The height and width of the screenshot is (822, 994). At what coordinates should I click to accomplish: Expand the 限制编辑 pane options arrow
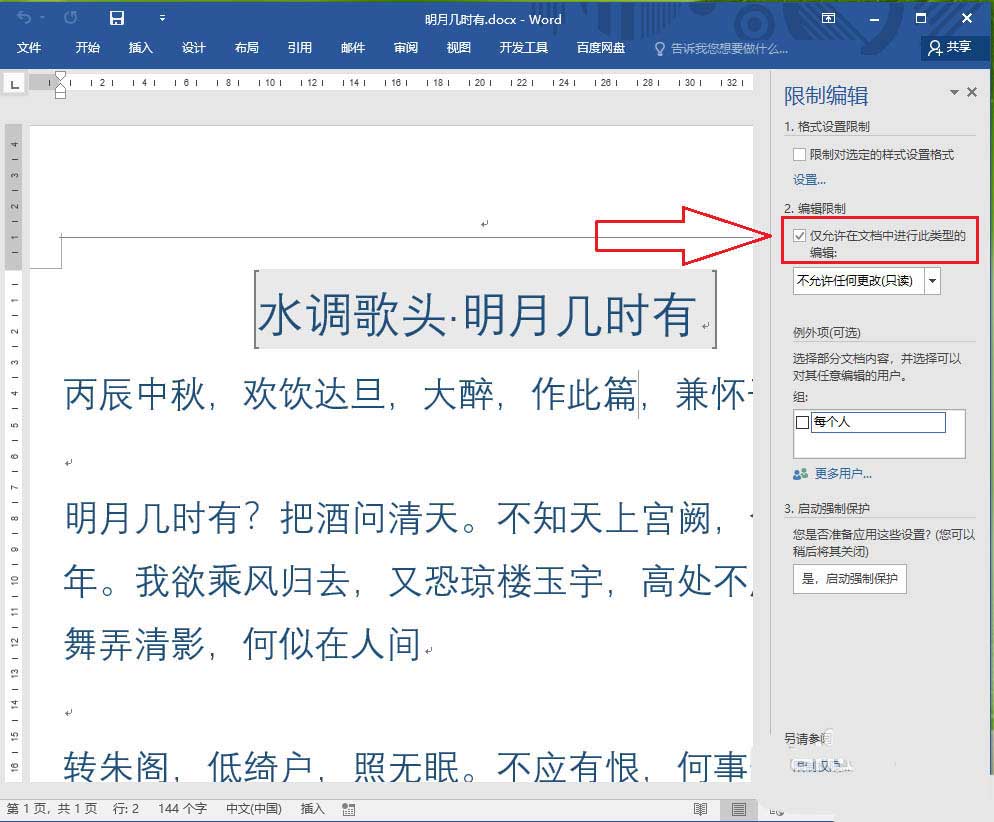pyautogui.click(x=953, y=92)
